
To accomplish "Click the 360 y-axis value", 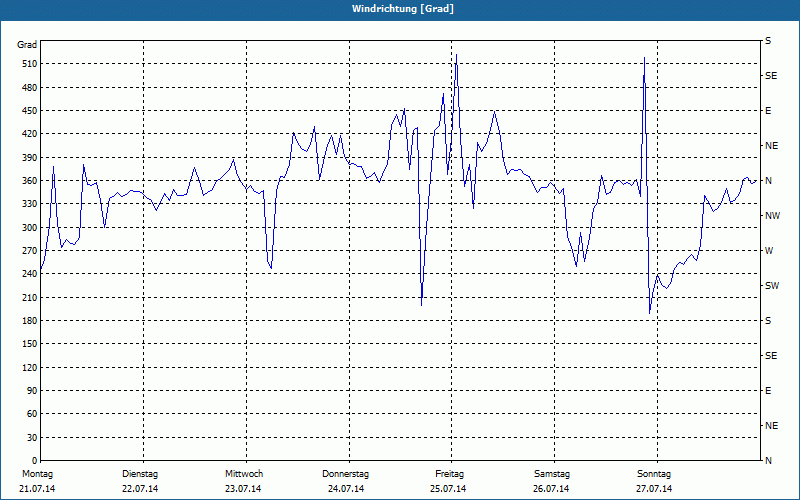I will [30, 181].
